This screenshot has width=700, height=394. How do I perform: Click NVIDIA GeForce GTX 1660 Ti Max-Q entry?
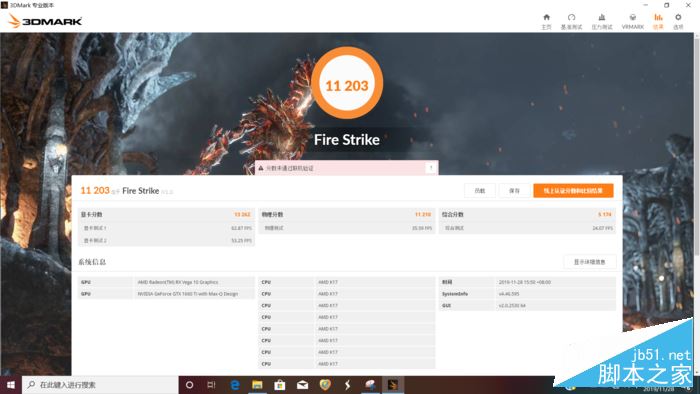[x=188, y=294]
